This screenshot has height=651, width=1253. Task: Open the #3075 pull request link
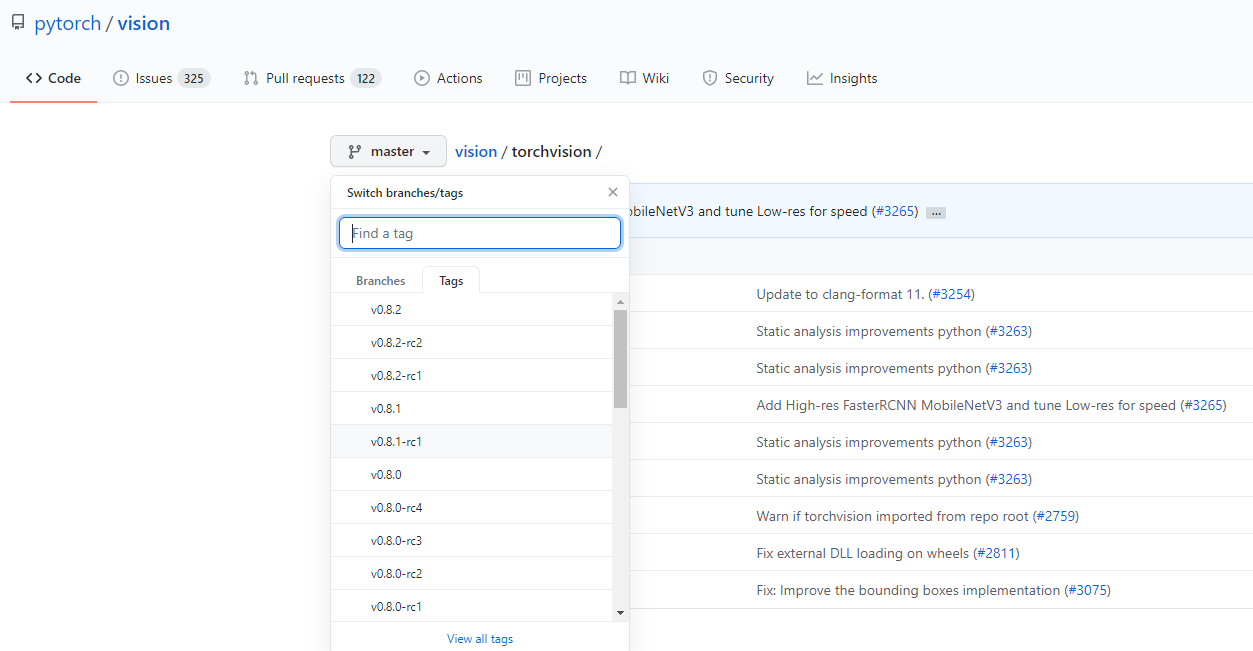click(x=1088, y=590)
